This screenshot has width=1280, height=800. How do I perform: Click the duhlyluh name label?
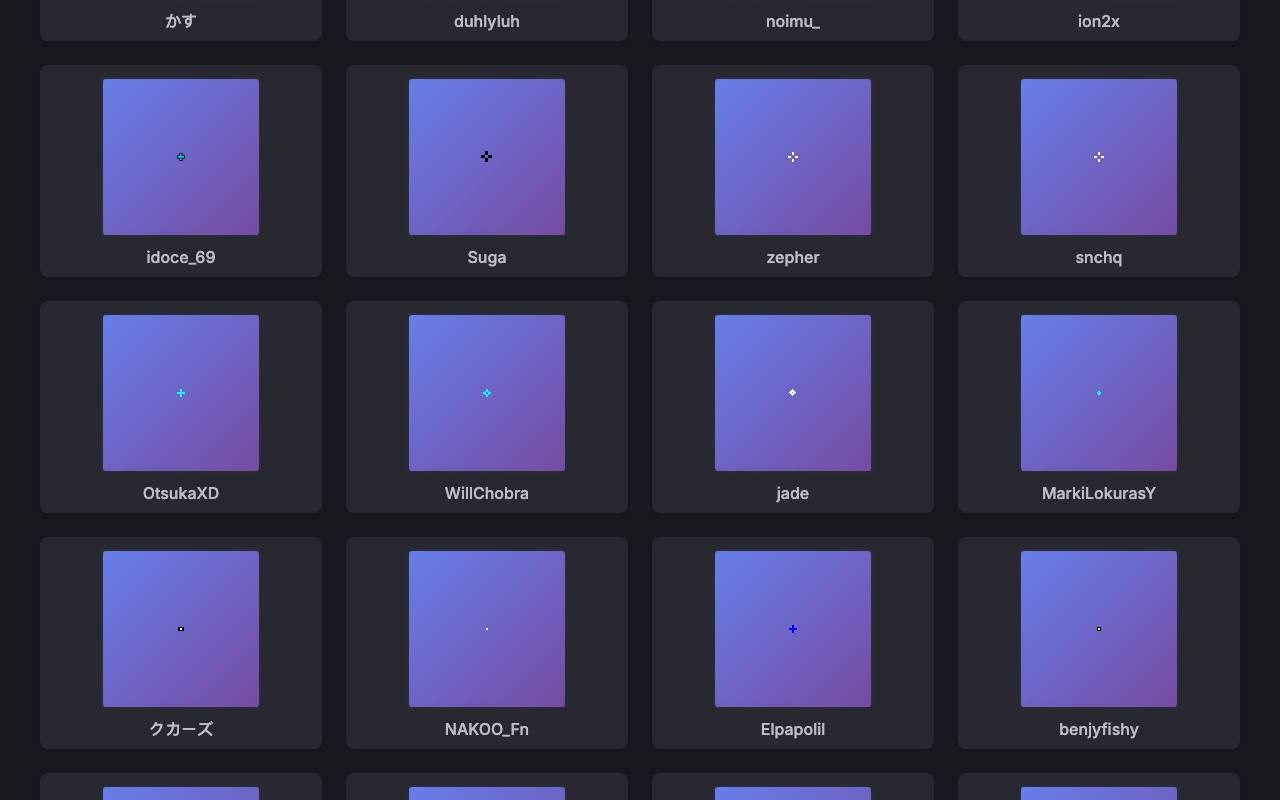tap(487, 22)
